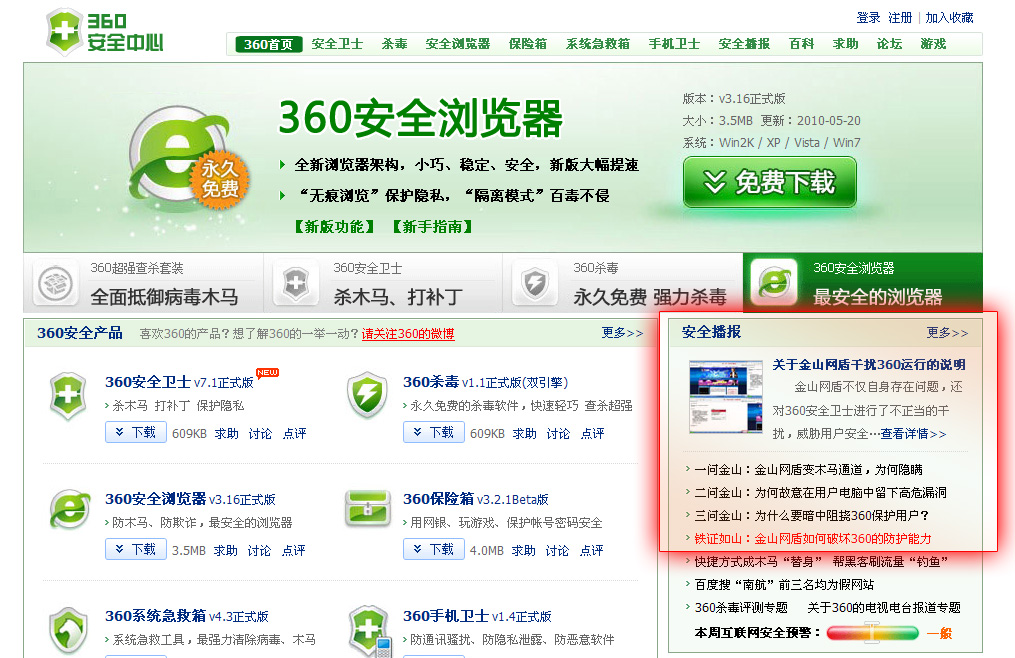Open 三问金山 news item
The height and width of the screenshot is (658, 1015).
point(812,516)
